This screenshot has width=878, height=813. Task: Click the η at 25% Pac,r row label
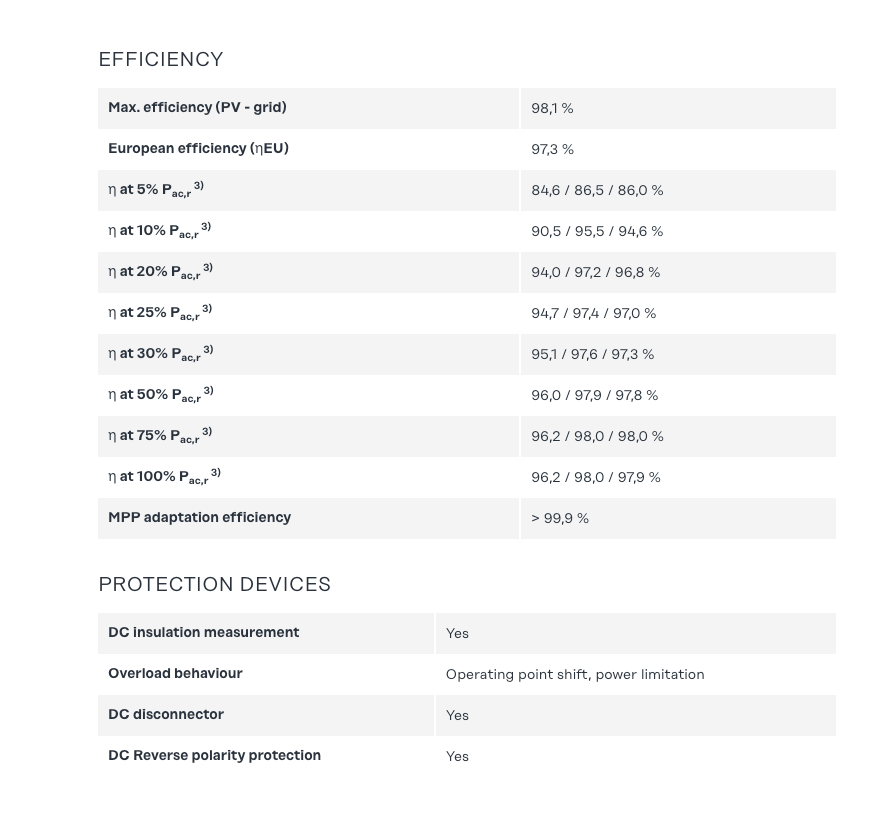point(160,313)
